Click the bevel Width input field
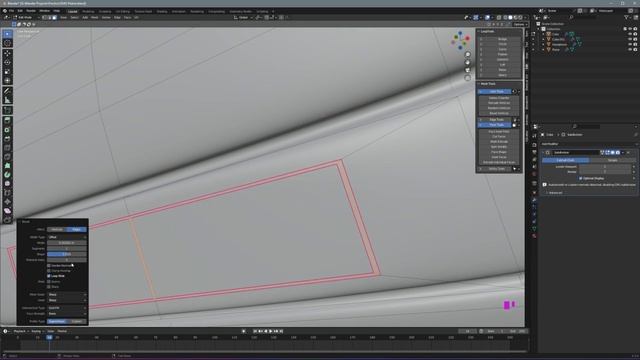Image resolution: width=640 pixels, height=360 pixels. (x=67, y=242)
